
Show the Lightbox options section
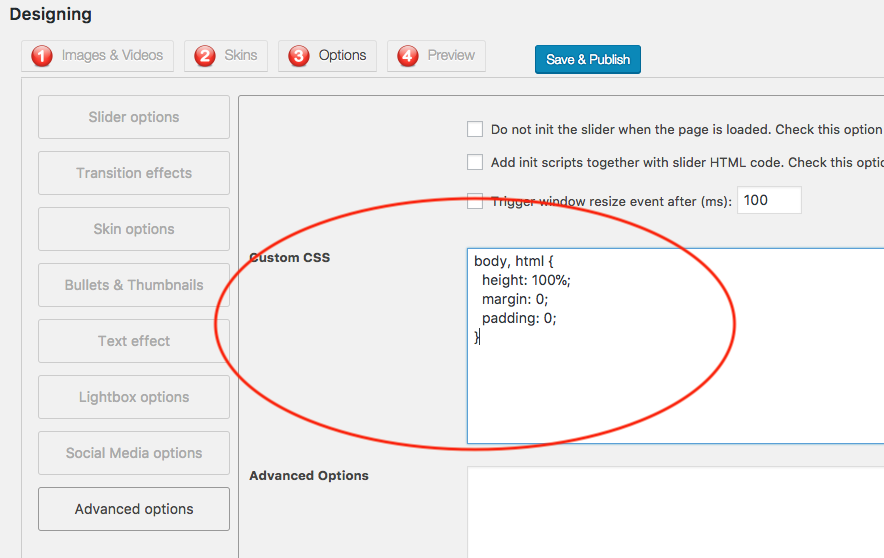tap(134, 397)
